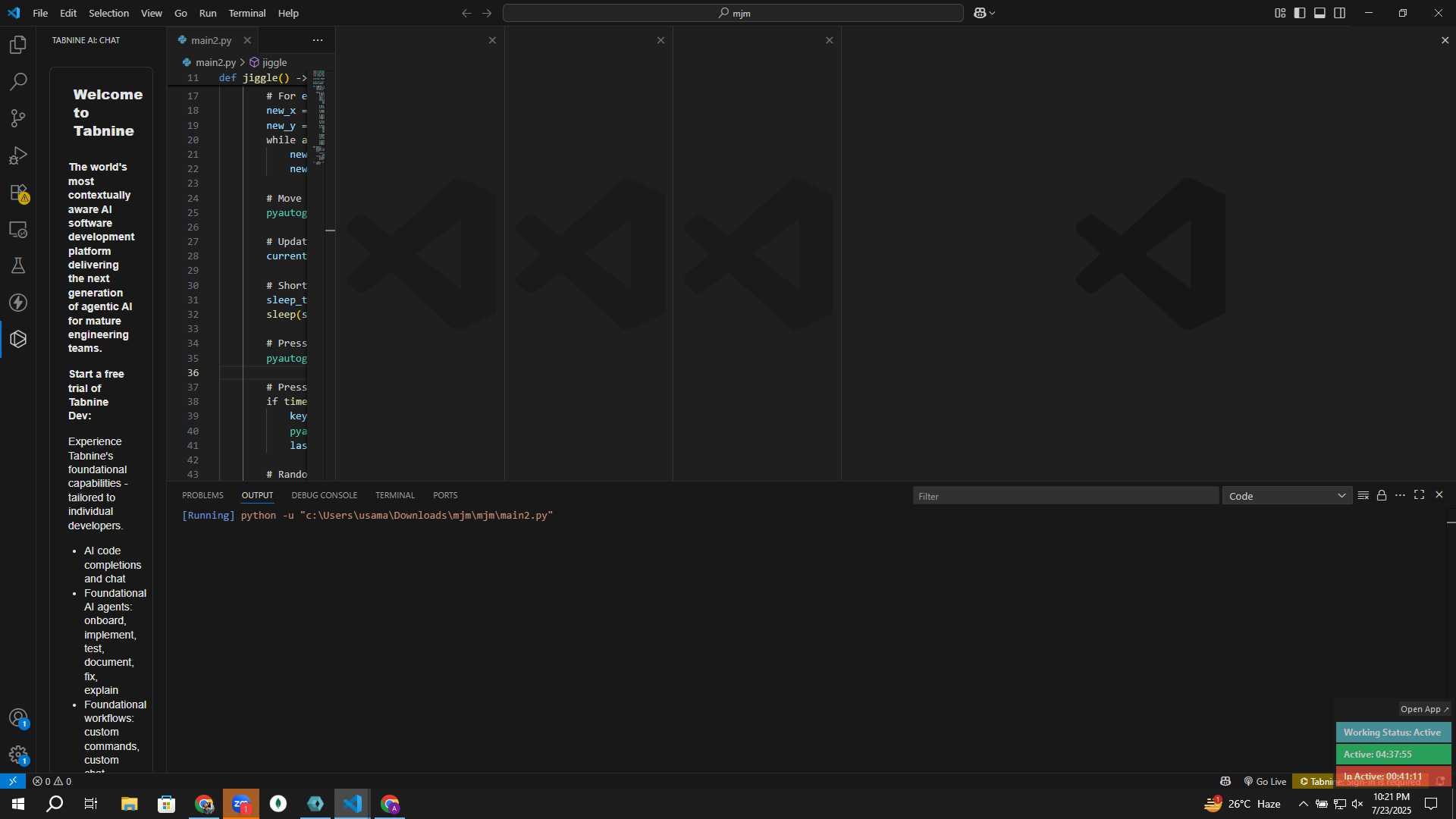Open the Accounts menu icon
The height and width of the screenshot is (819, 1456).
[x=18, y=718]
